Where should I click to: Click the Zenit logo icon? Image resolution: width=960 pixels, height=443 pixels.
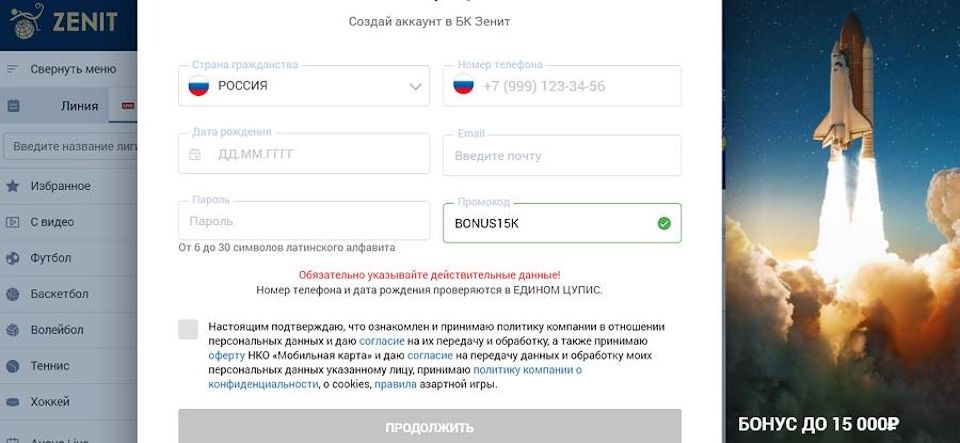(x=26, y=21)
